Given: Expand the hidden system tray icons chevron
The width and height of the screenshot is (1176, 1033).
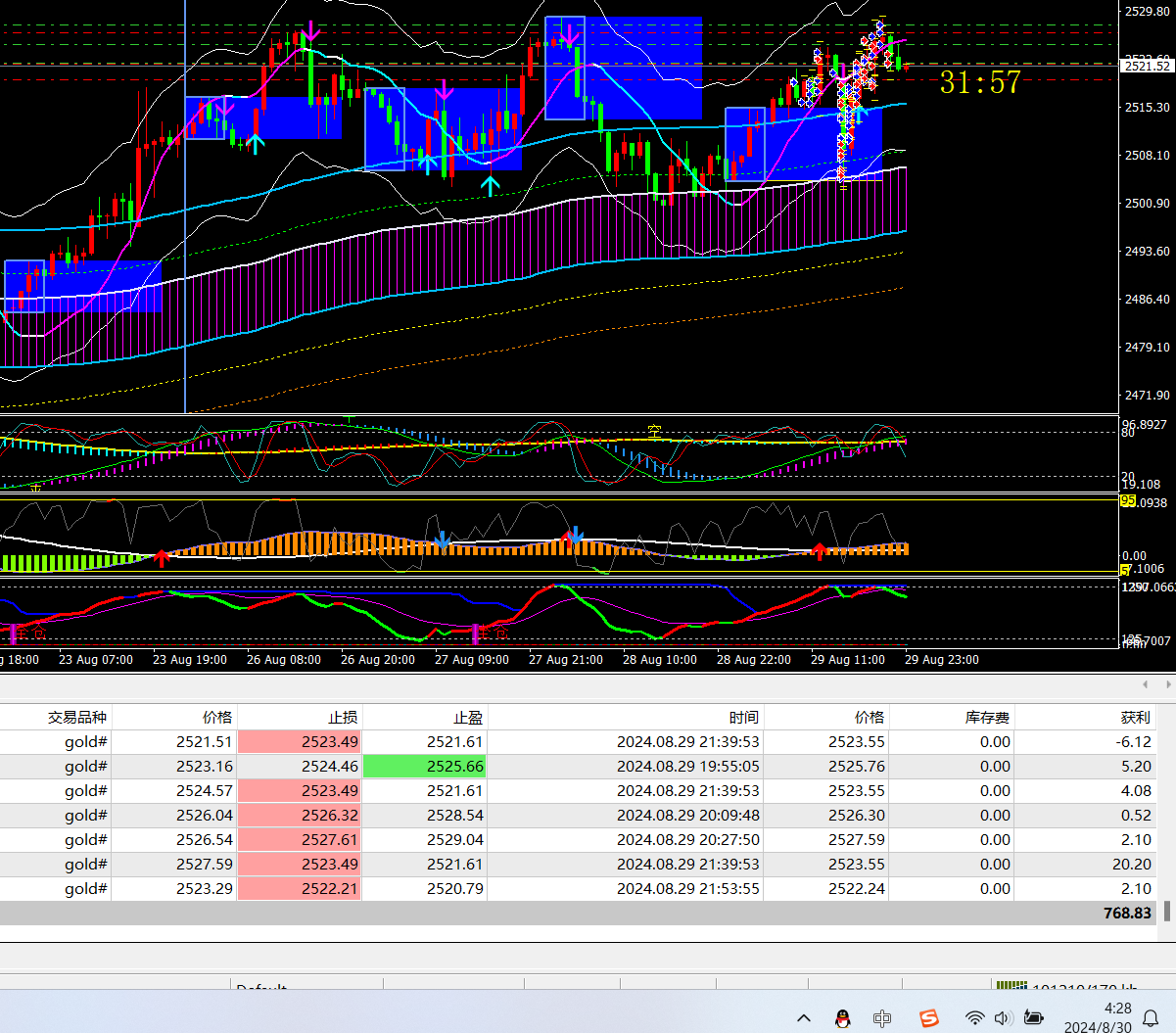Looking at the screenshot, I should coord(804,1018).
